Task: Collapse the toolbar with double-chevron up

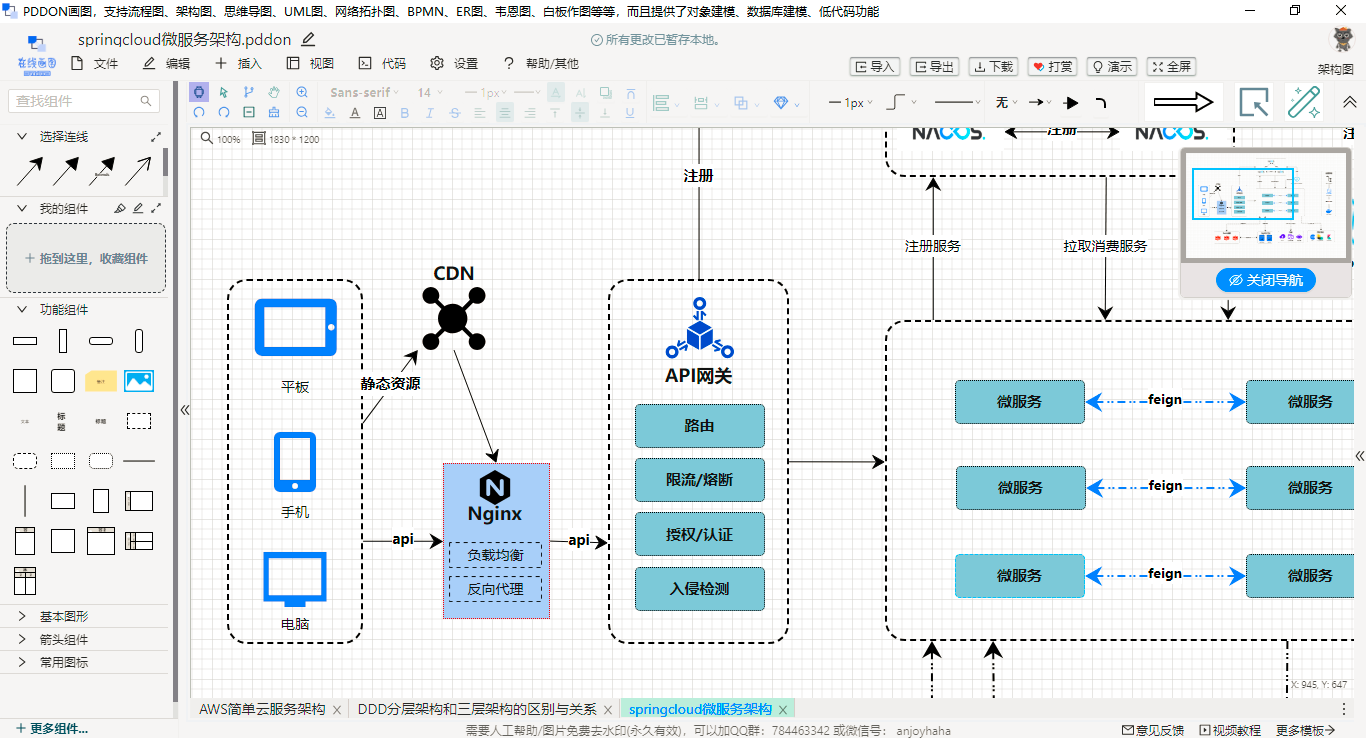Action: 1349,102
